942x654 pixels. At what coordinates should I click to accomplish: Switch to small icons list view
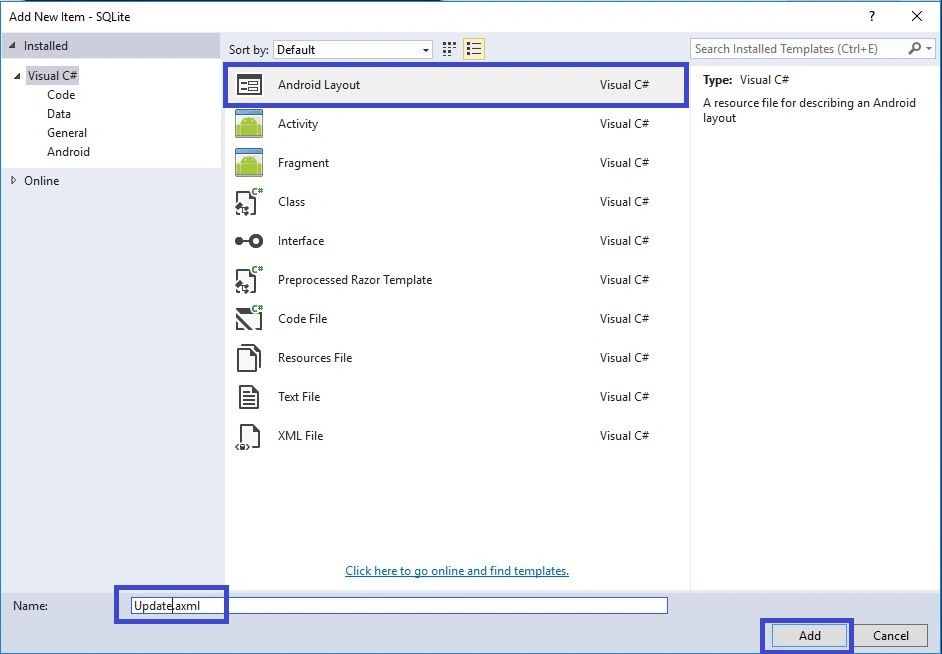point(474,49)
